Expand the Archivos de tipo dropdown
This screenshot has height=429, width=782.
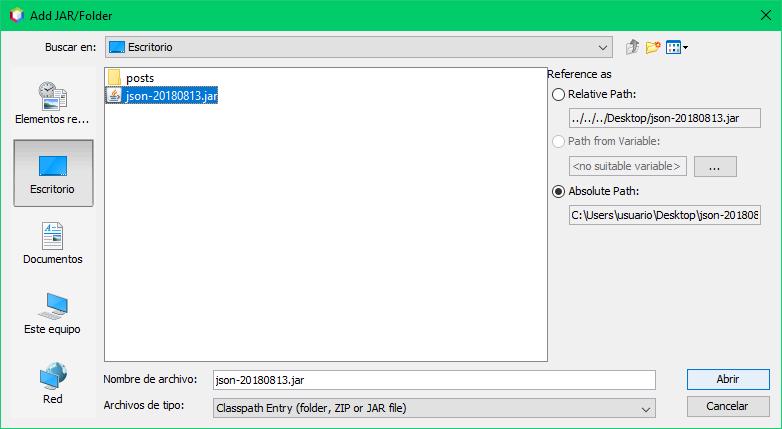pos(645,408)
